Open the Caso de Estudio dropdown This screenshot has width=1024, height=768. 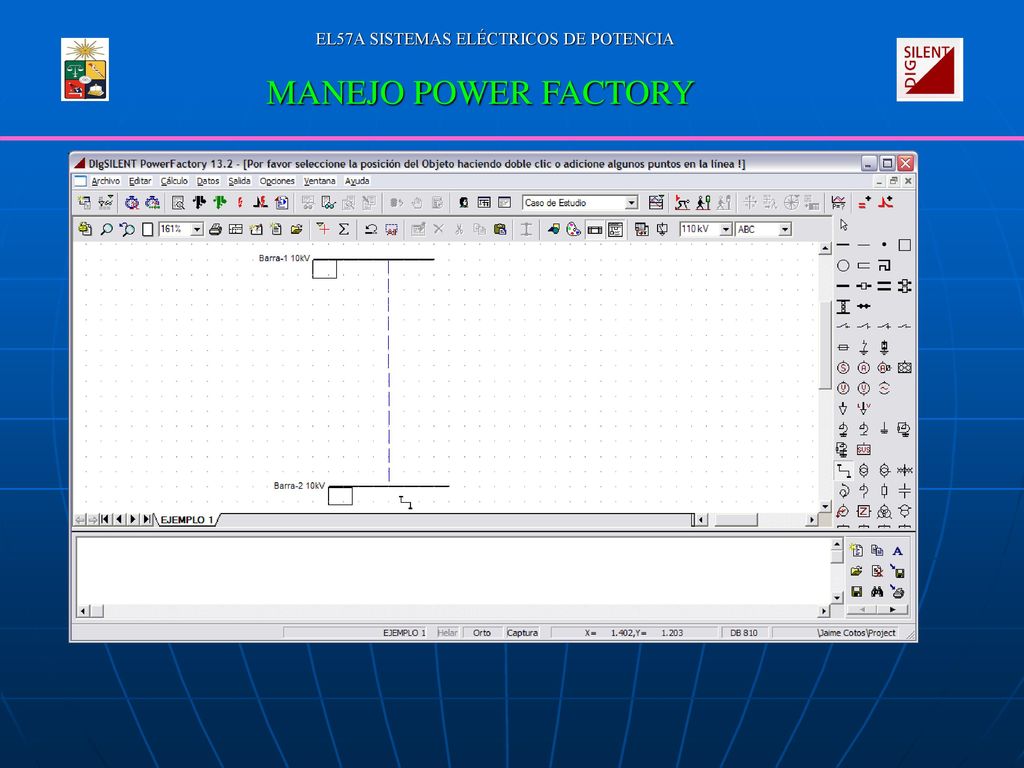pos(632,203)
